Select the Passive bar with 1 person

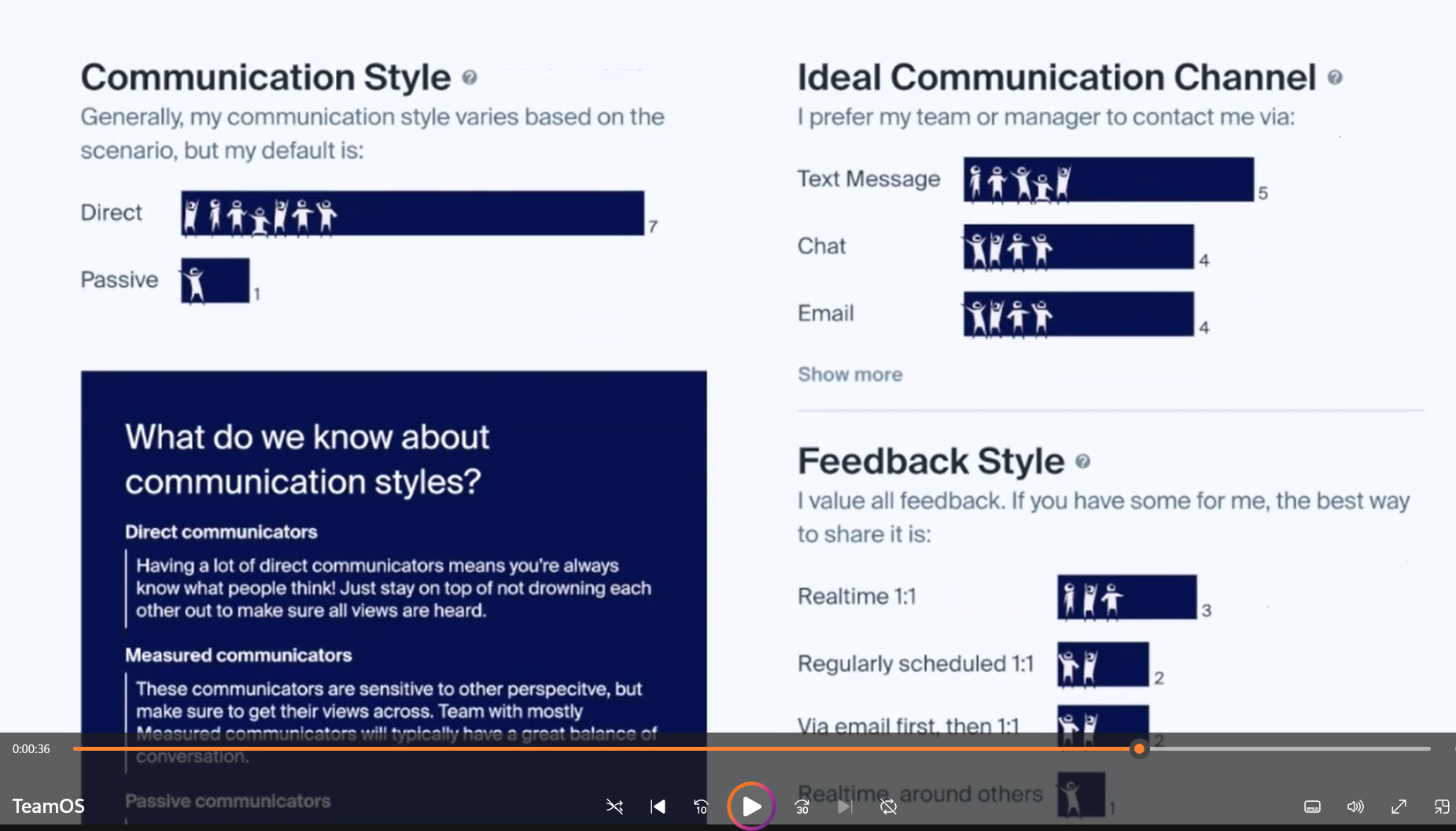215,280
